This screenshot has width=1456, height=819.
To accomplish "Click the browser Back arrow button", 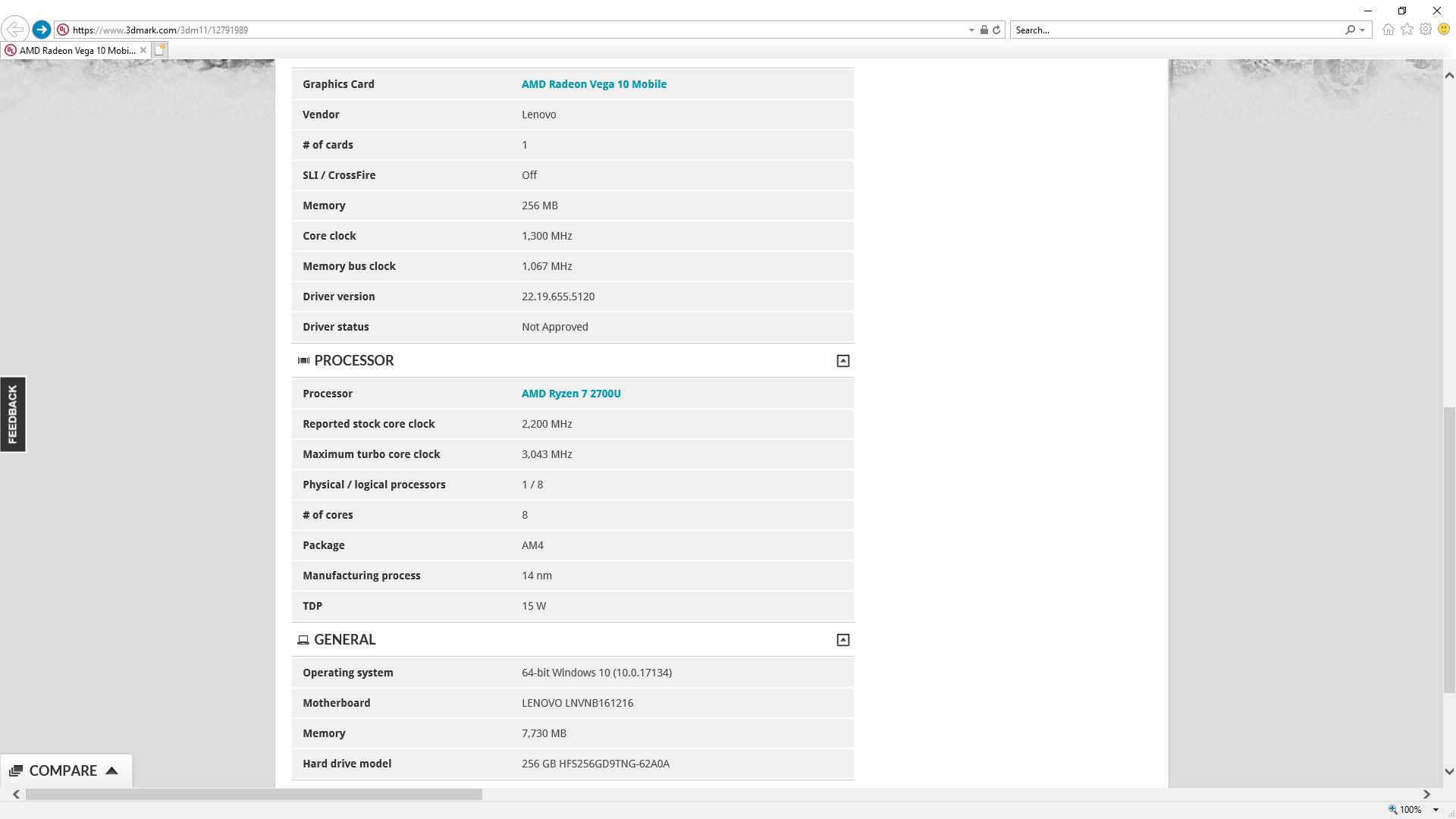I will point(15,30).
